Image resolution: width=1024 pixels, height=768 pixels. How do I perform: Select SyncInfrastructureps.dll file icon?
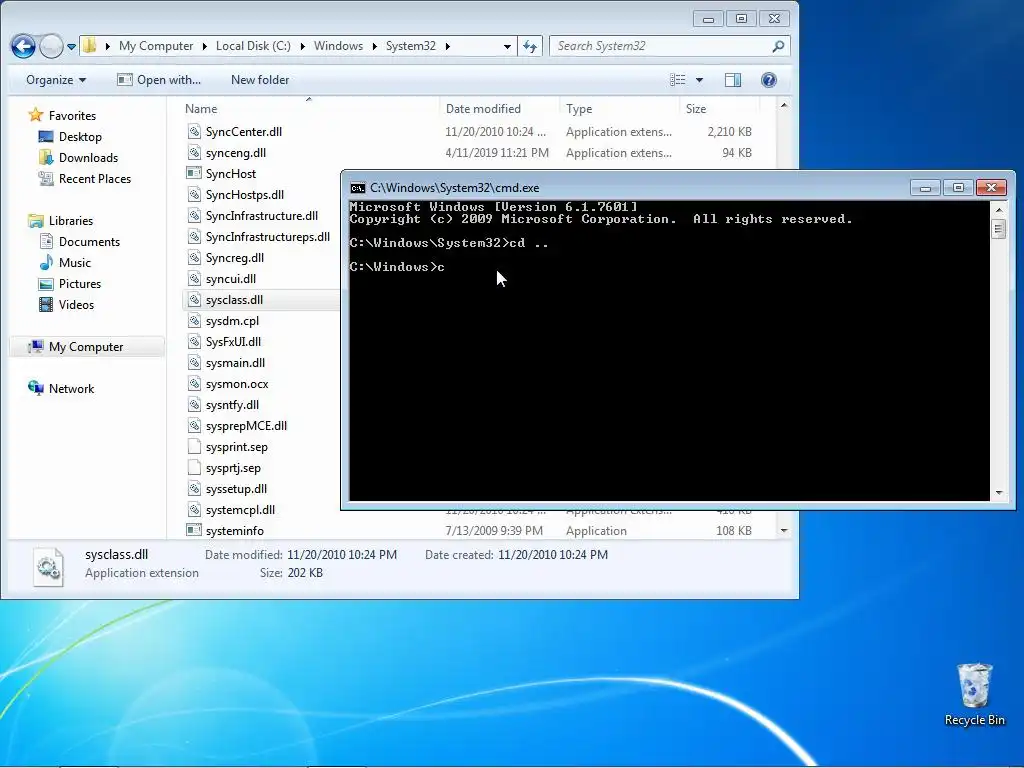pyautogui.click(x=194, y=236)
